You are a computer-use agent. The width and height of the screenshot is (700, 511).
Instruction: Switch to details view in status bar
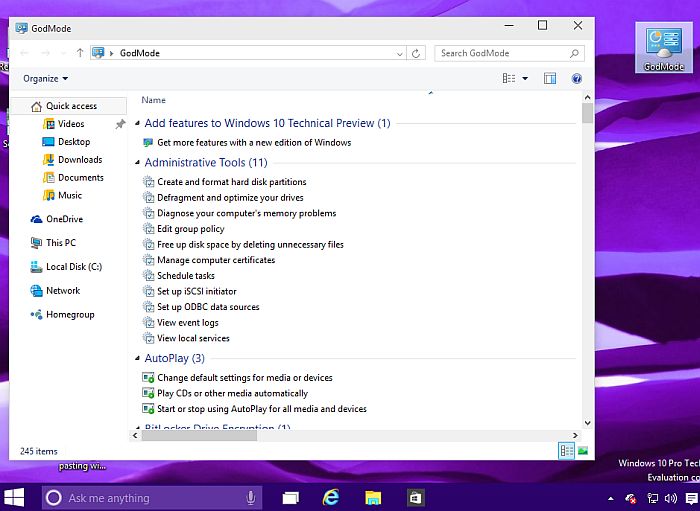pos(567,451)
